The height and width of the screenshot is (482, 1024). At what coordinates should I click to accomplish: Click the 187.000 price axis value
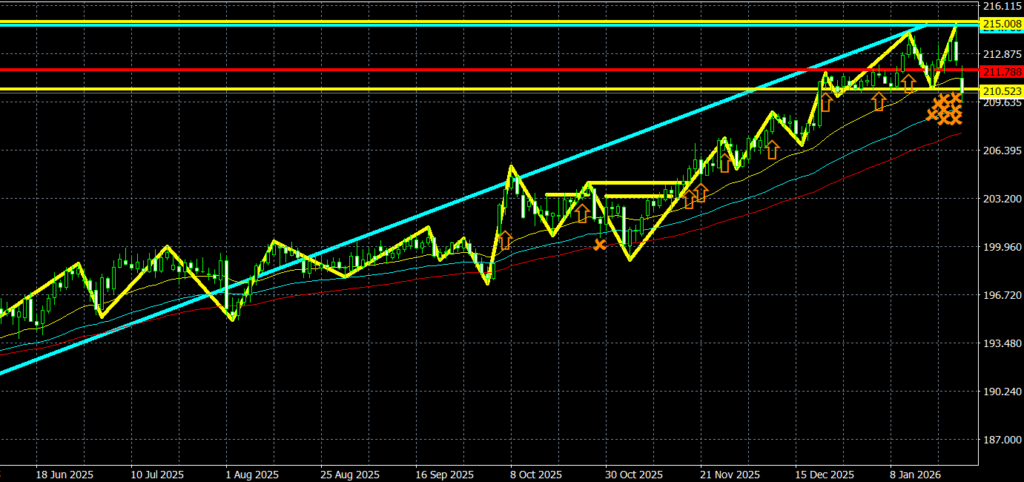[1002, 440]
